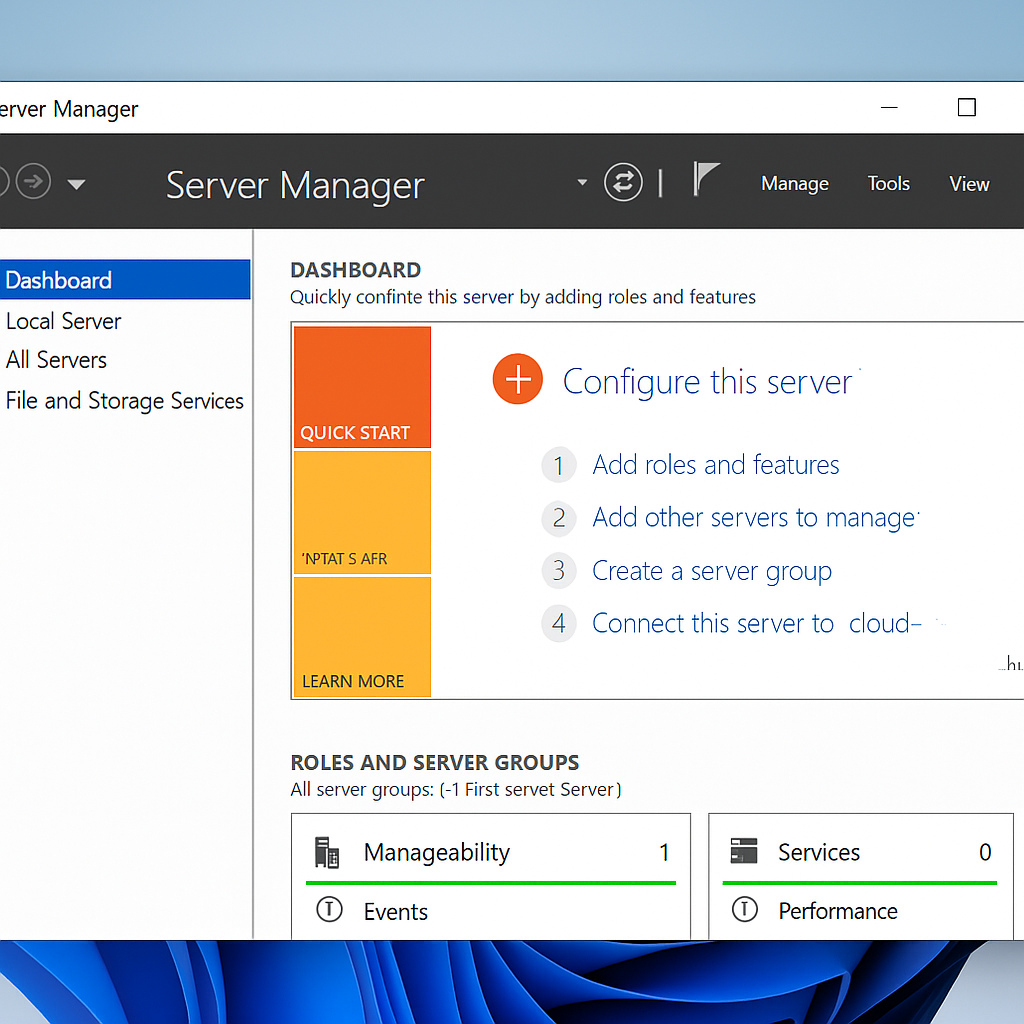Open dropdown arrow left of refresh

tap(582, 183)
